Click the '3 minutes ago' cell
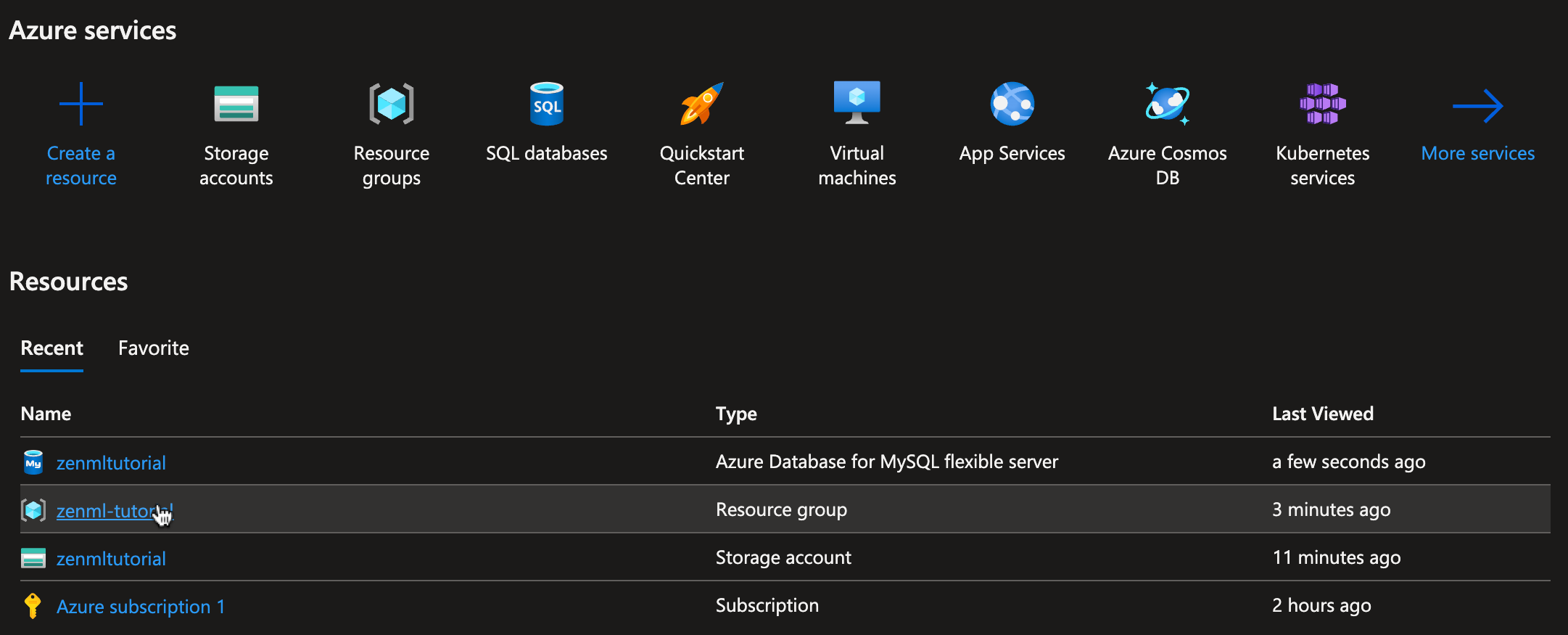 (1332, 509)
